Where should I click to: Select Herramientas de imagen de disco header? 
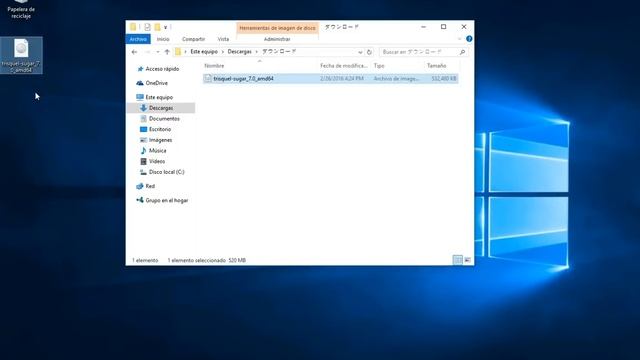[x=277, y=28]
